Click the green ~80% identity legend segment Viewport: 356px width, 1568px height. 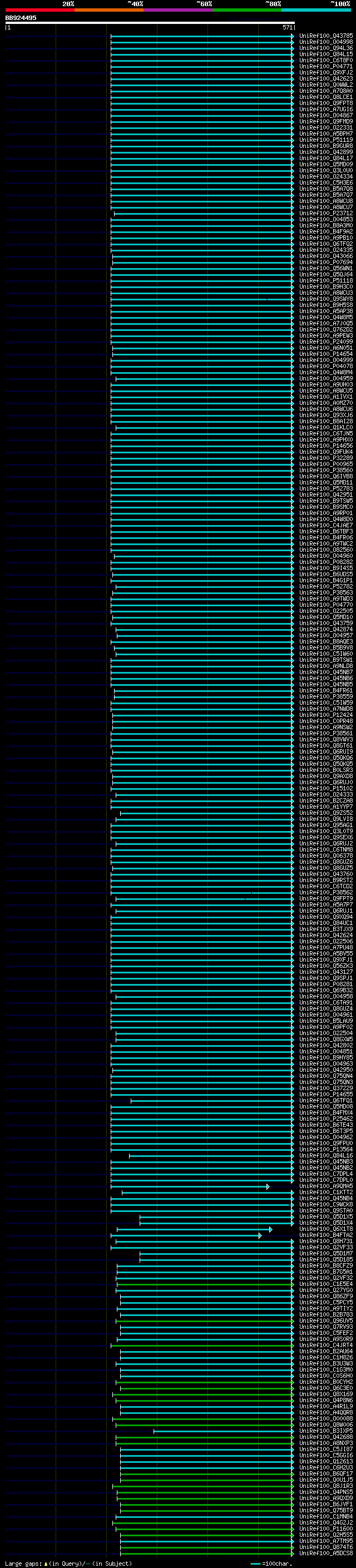(x=247, y=10)
